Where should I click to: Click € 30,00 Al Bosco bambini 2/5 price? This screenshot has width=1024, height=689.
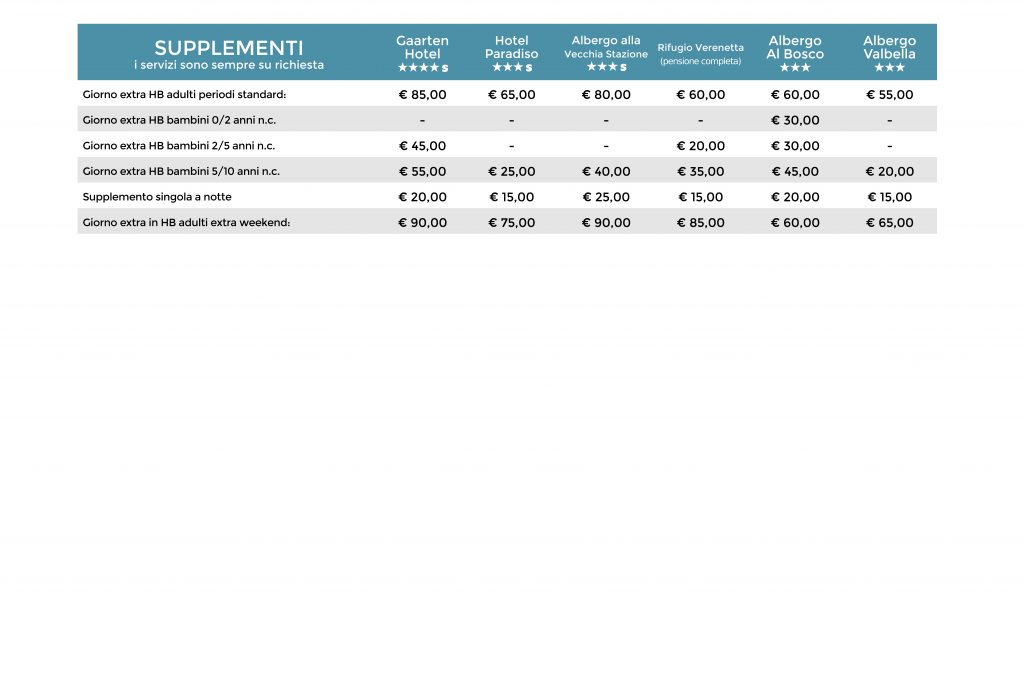[x=795, y=146]
